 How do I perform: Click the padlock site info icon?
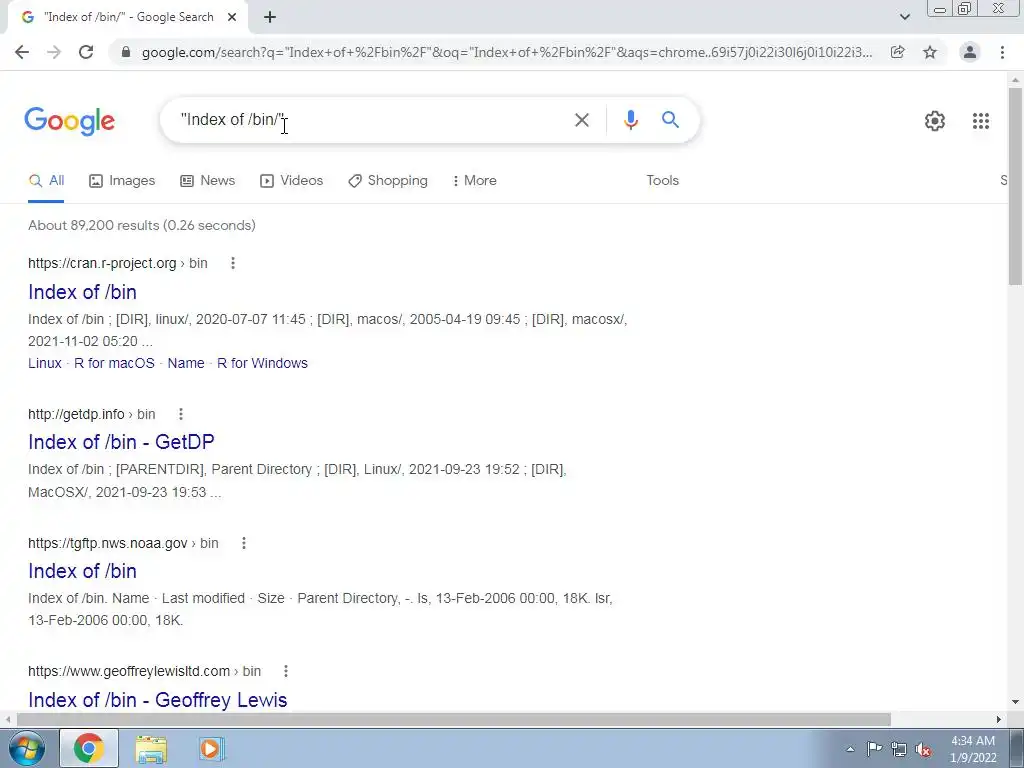[126, 52]
